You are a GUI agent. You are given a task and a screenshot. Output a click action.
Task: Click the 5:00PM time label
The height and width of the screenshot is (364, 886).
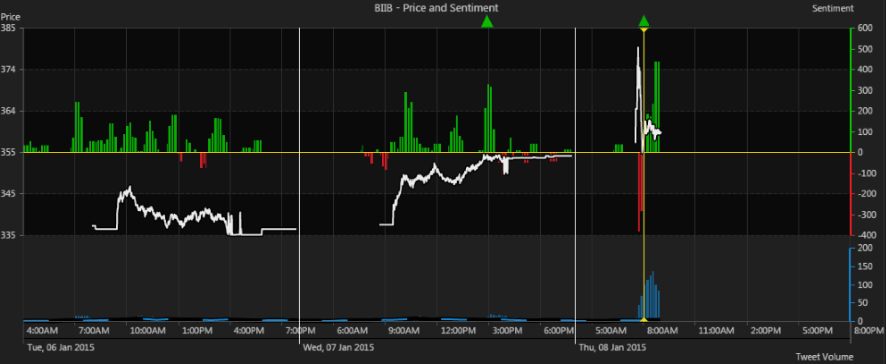(x=818, y=330)
